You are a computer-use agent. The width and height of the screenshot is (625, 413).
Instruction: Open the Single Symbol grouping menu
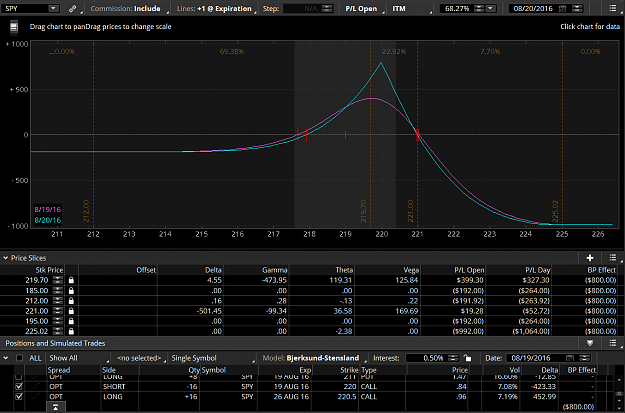coord(212,358)
